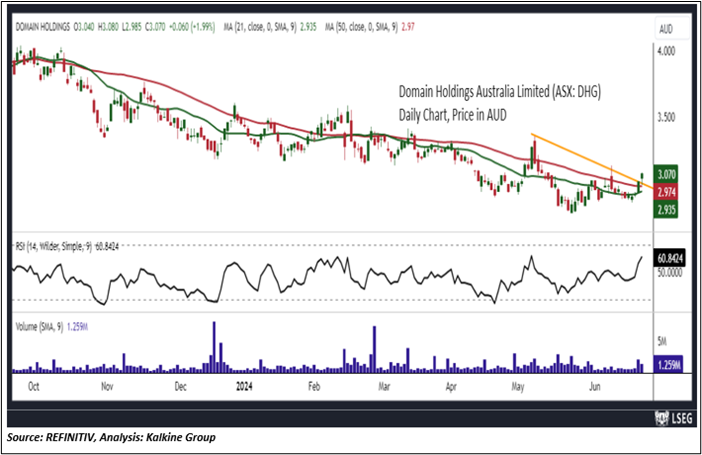This screenshot has height=455, width=702.
Task: Click the Oct label on time axis
Action: pos(34,386)
